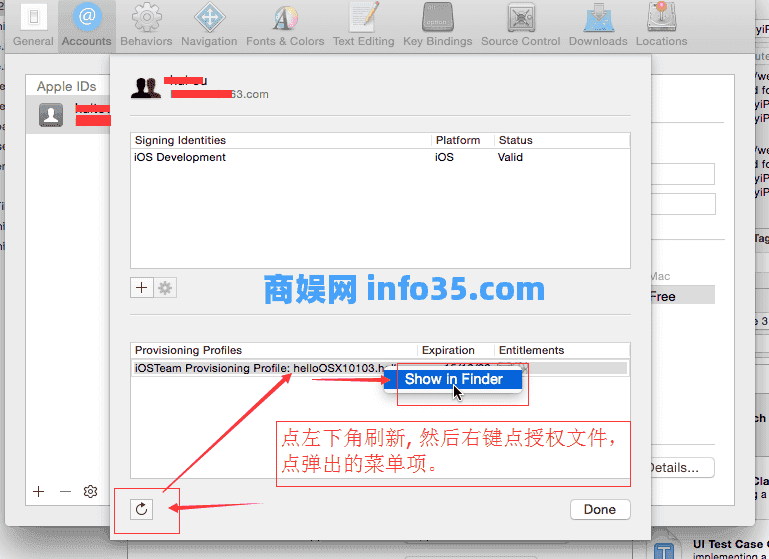Switch to Navigation preferences
The width and height of the screenshot is (769, 559).
(209, 25)
